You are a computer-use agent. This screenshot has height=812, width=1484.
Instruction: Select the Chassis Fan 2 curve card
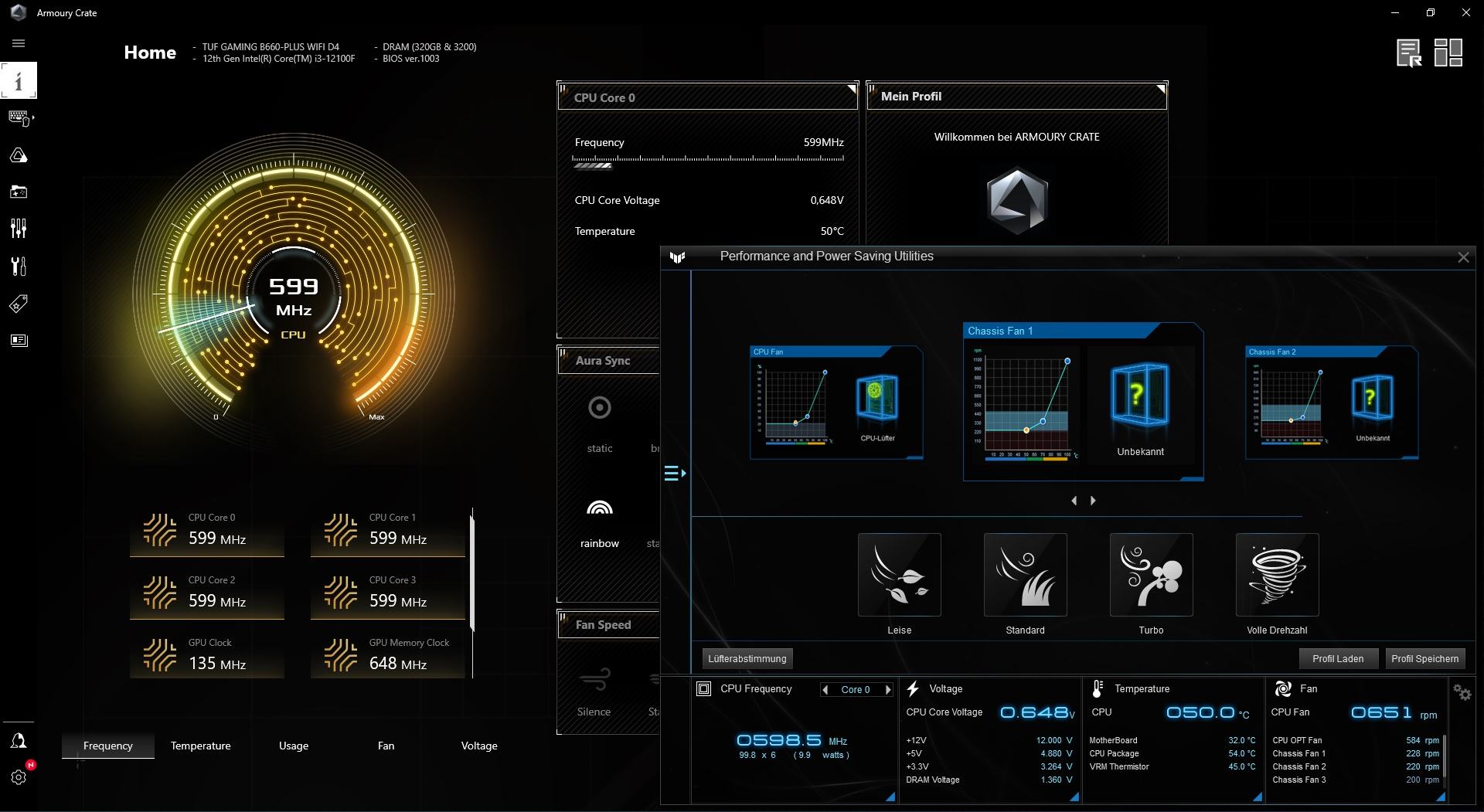[1332, 403]
